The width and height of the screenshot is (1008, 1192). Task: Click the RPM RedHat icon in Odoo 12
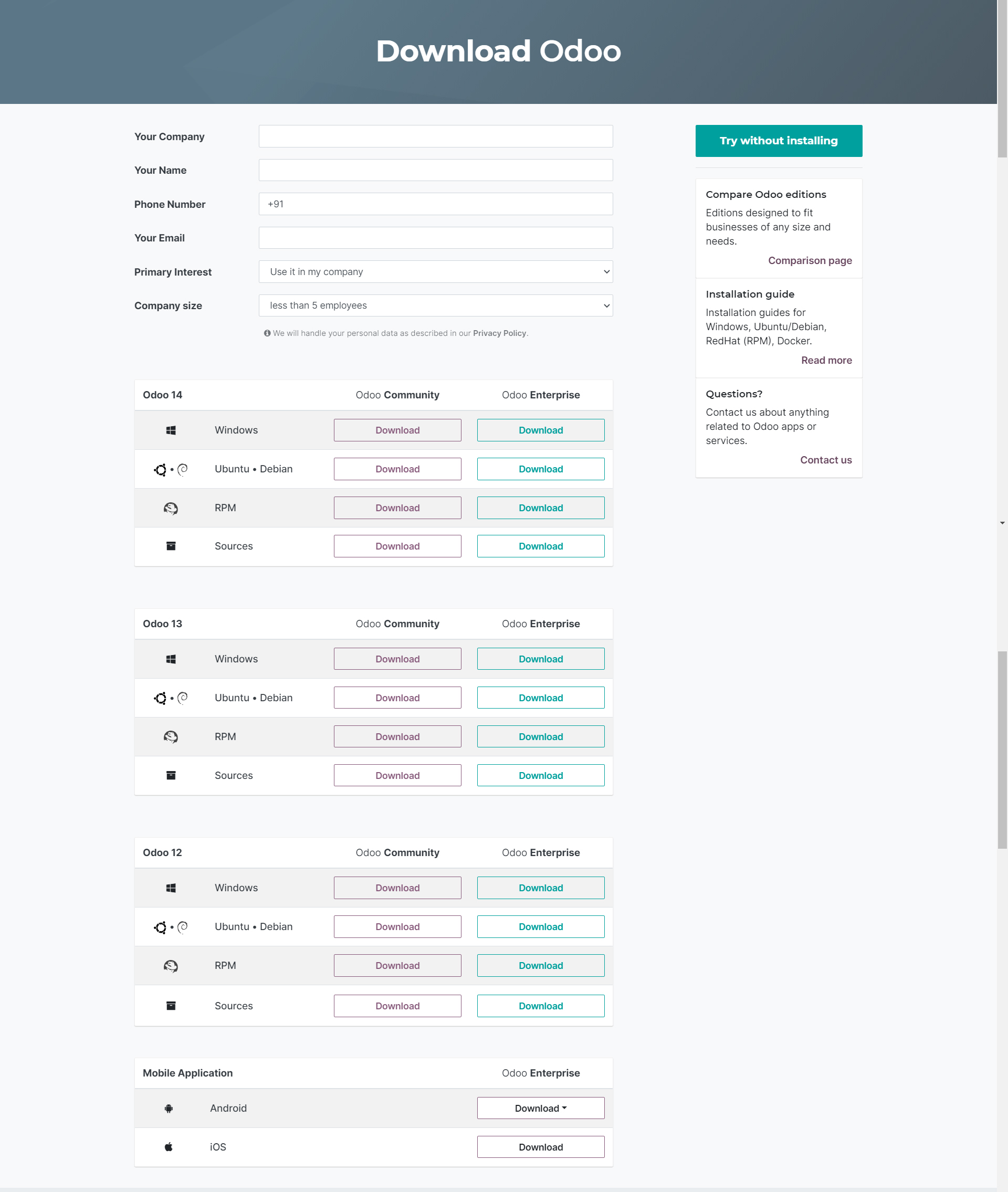171,966
